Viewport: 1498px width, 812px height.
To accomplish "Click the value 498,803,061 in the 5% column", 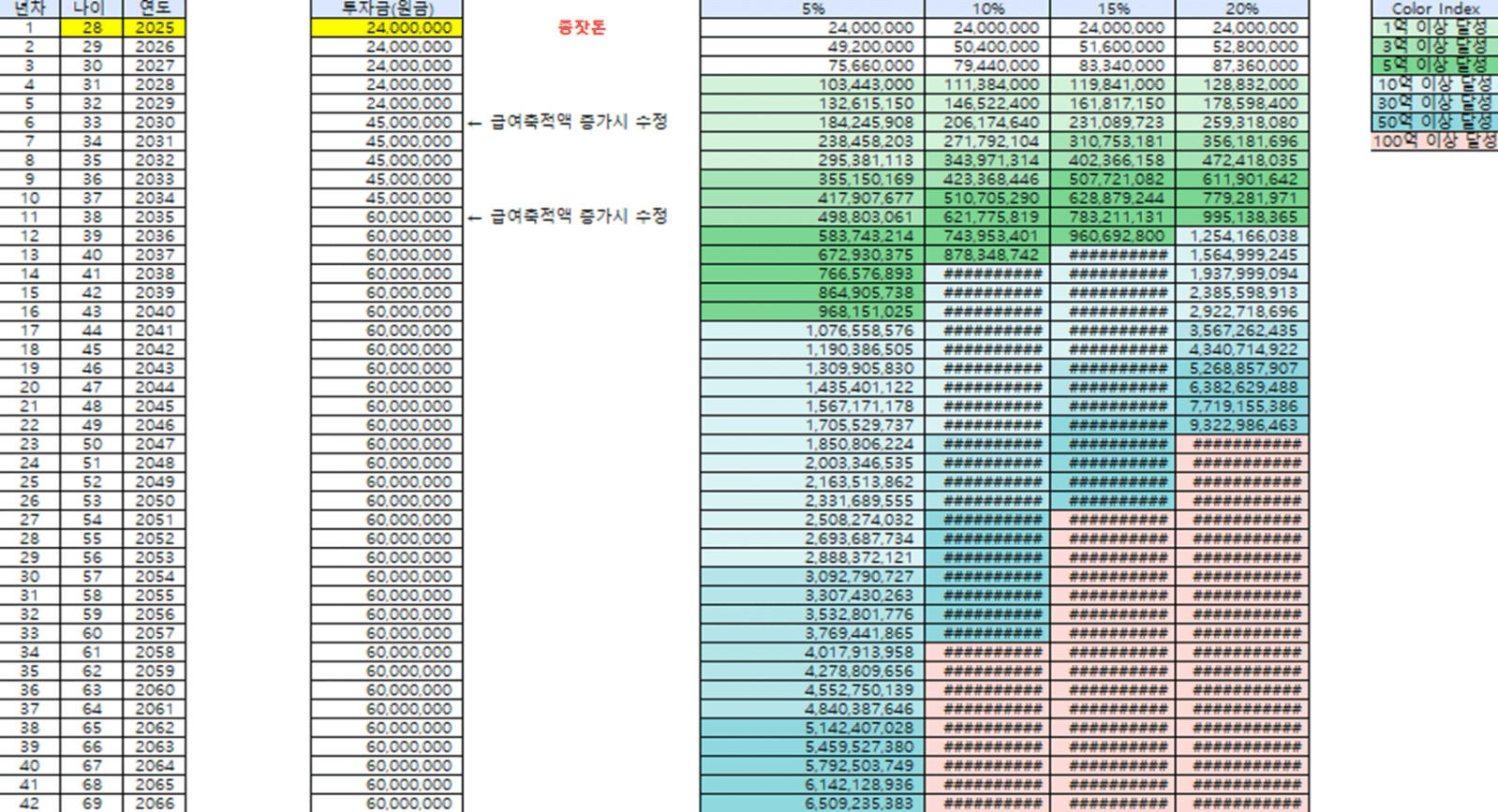I will 812,216.
